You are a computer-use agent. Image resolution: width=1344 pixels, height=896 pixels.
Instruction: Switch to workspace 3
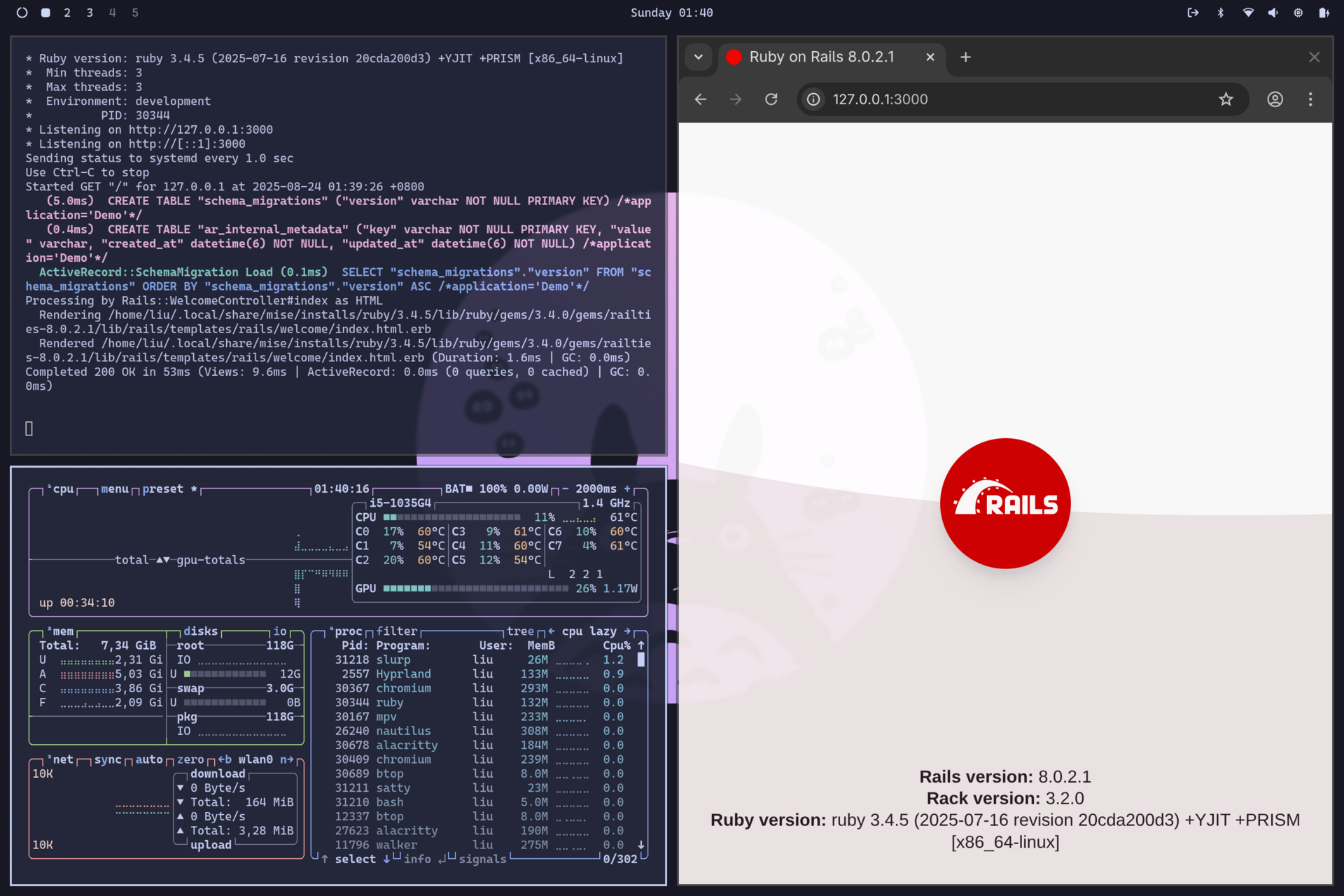click(90, 13)
